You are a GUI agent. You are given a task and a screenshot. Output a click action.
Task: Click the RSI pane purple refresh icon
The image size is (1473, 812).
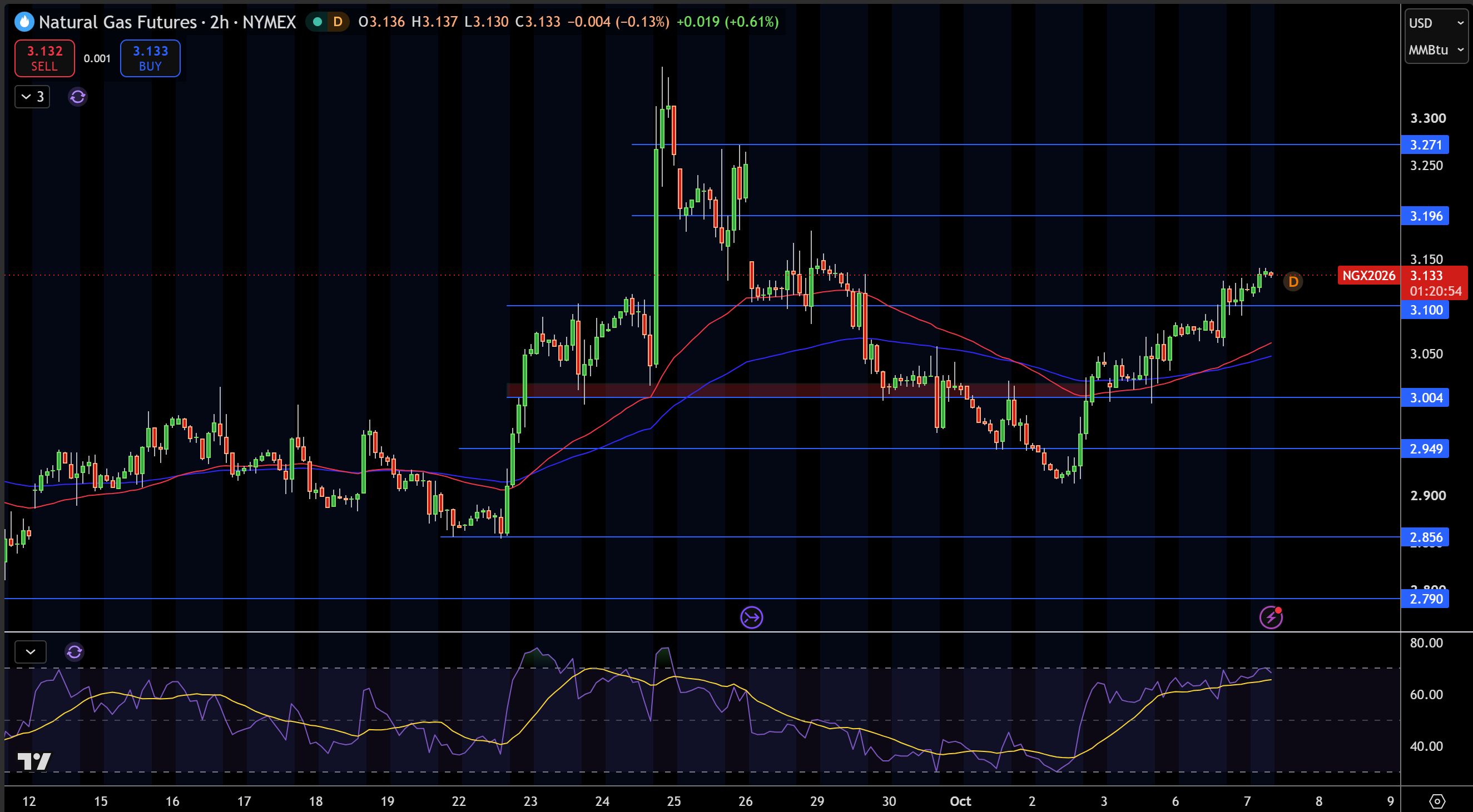click(75, 652)
